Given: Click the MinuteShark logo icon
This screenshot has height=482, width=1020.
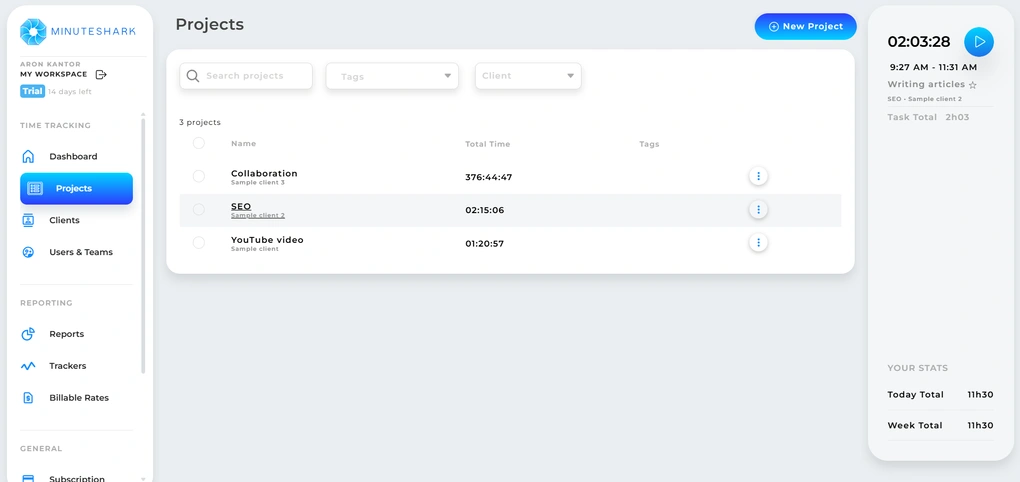Looking at the screenshot, I should [x=33, y=32].
